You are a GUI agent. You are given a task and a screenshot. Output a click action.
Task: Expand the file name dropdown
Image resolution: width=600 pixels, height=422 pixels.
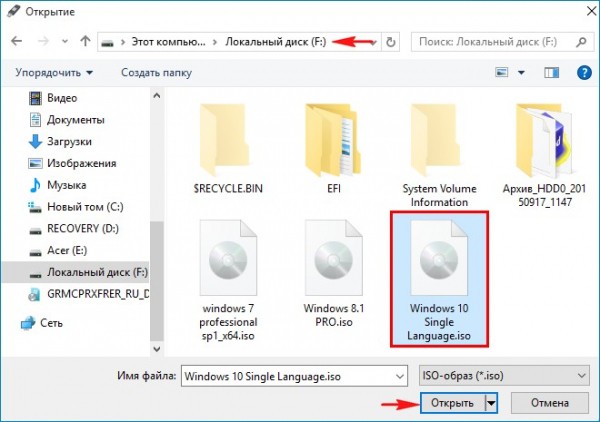(400, 376)
